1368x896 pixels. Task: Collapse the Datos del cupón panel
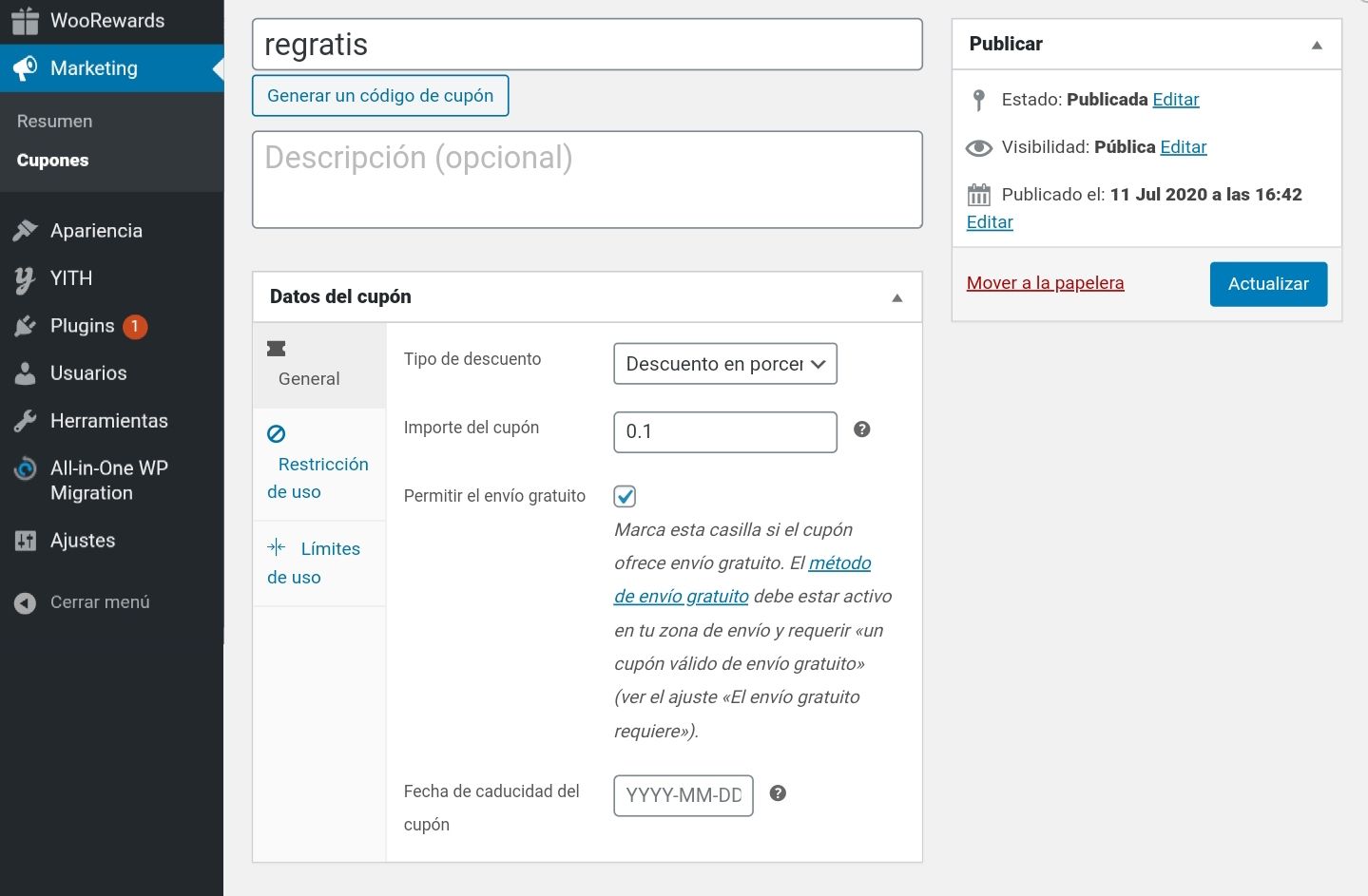(896, 297)
